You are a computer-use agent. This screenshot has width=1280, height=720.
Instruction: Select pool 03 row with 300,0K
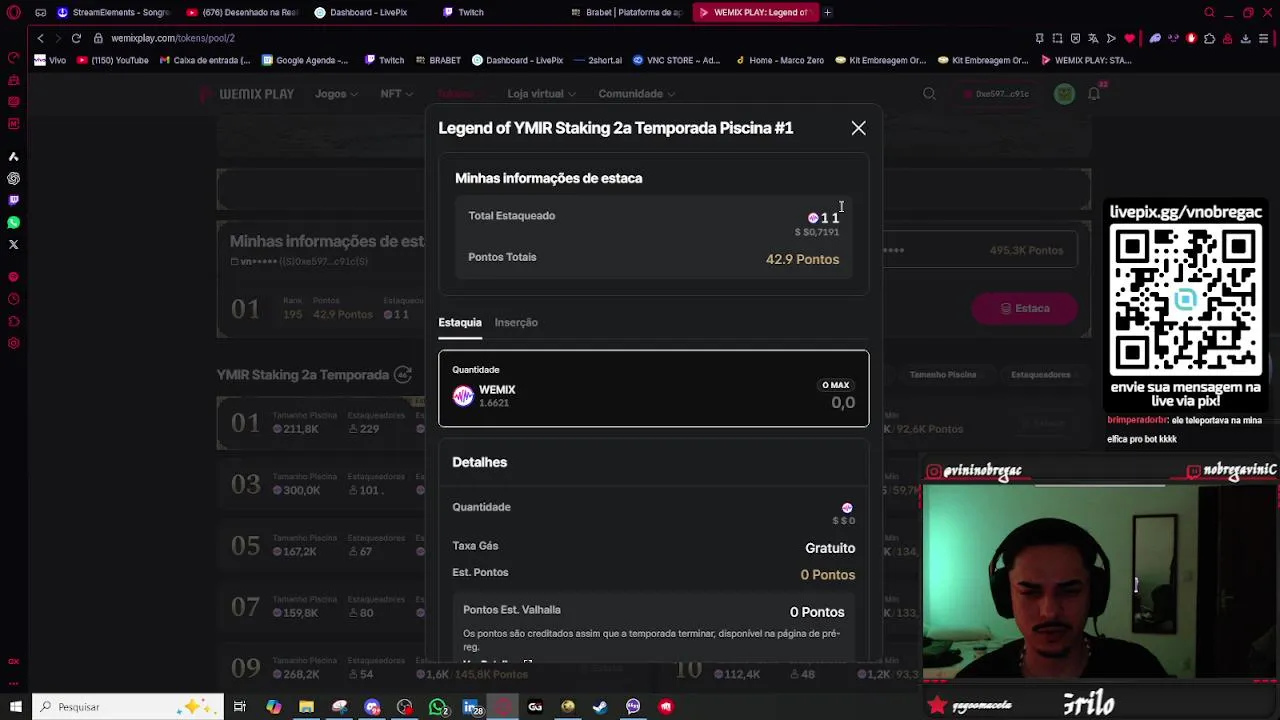320,484
